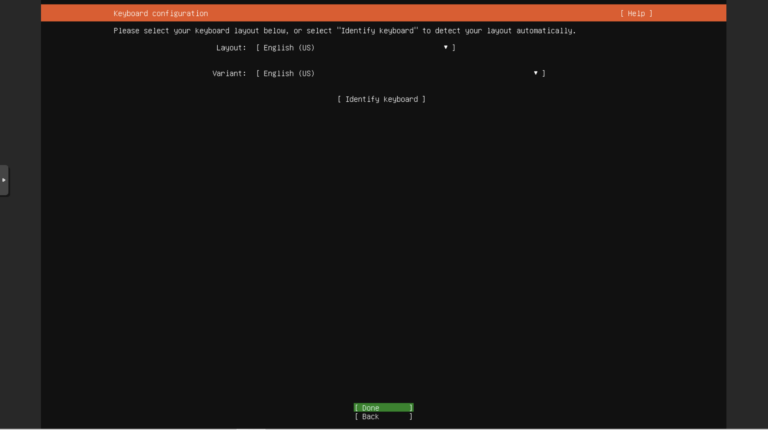Click the Variant: label
This screenshot has width=768, height=430.
[x=229, y=73]
